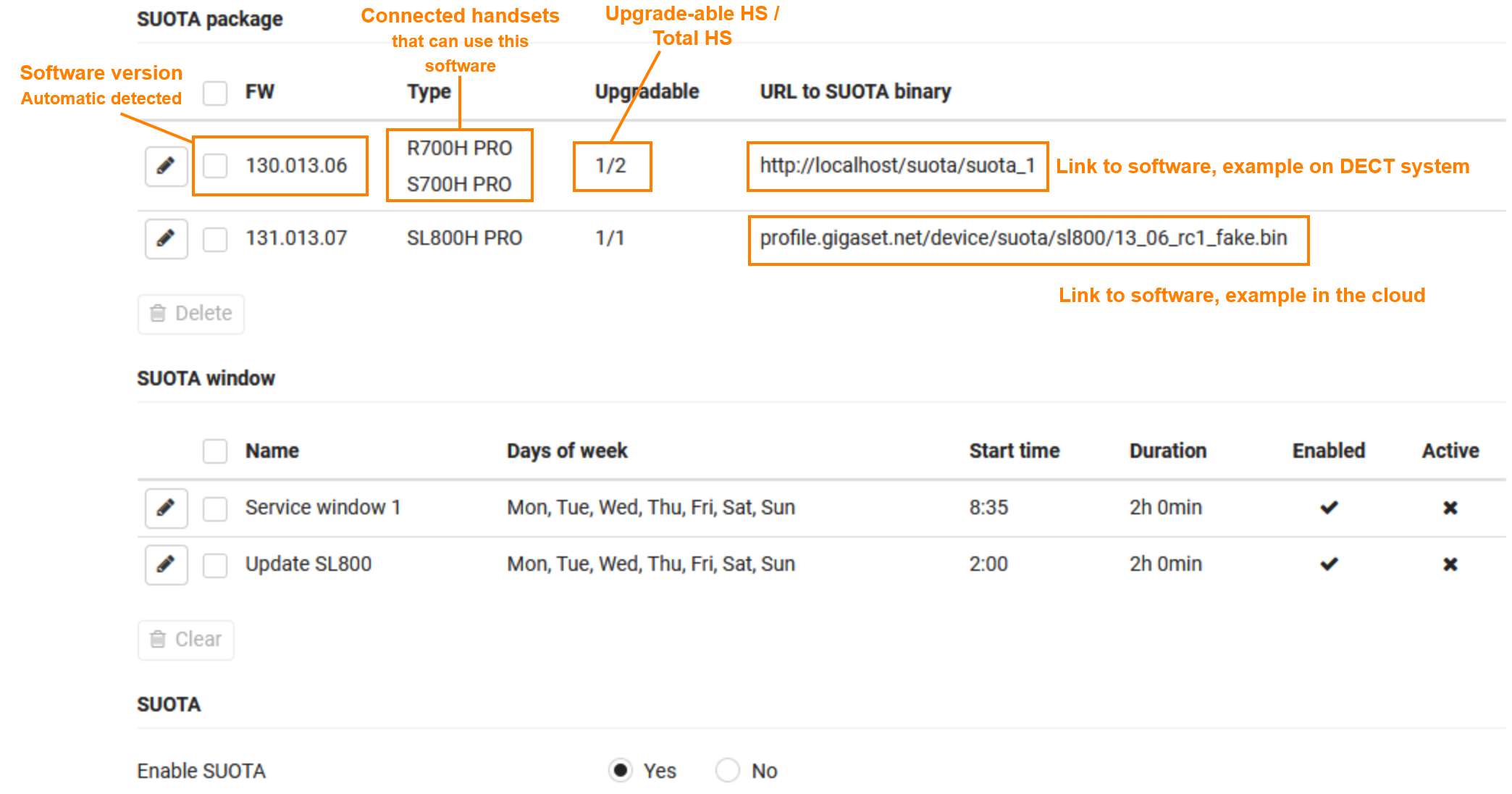This screenshot has height=794, width=1512.
Task: Edit the 130.013.06 firmware package
Action: (x=166, y=166)
